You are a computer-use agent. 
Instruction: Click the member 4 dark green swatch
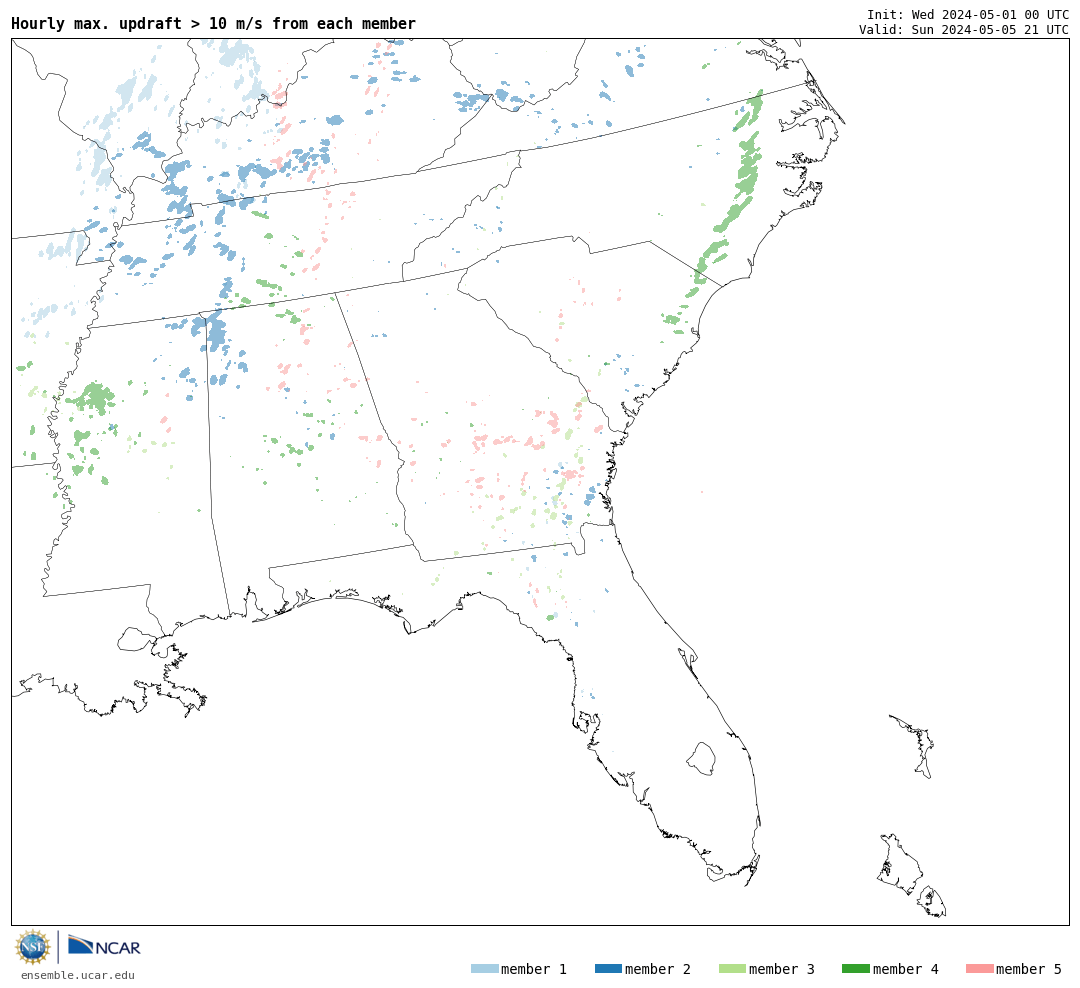[x=856, y=969]
